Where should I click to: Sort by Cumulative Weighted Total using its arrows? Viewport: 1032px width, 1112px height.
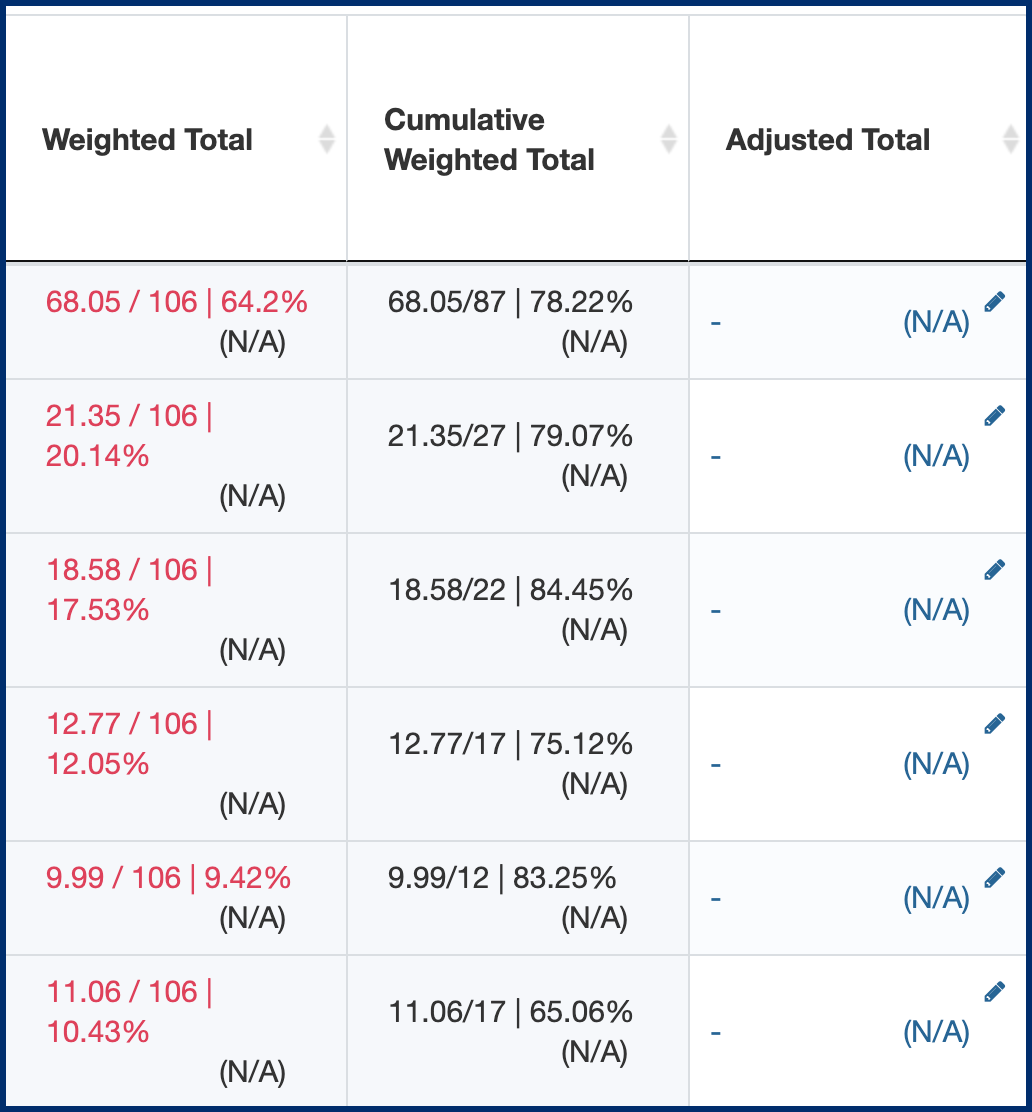[x=667, y=140]
